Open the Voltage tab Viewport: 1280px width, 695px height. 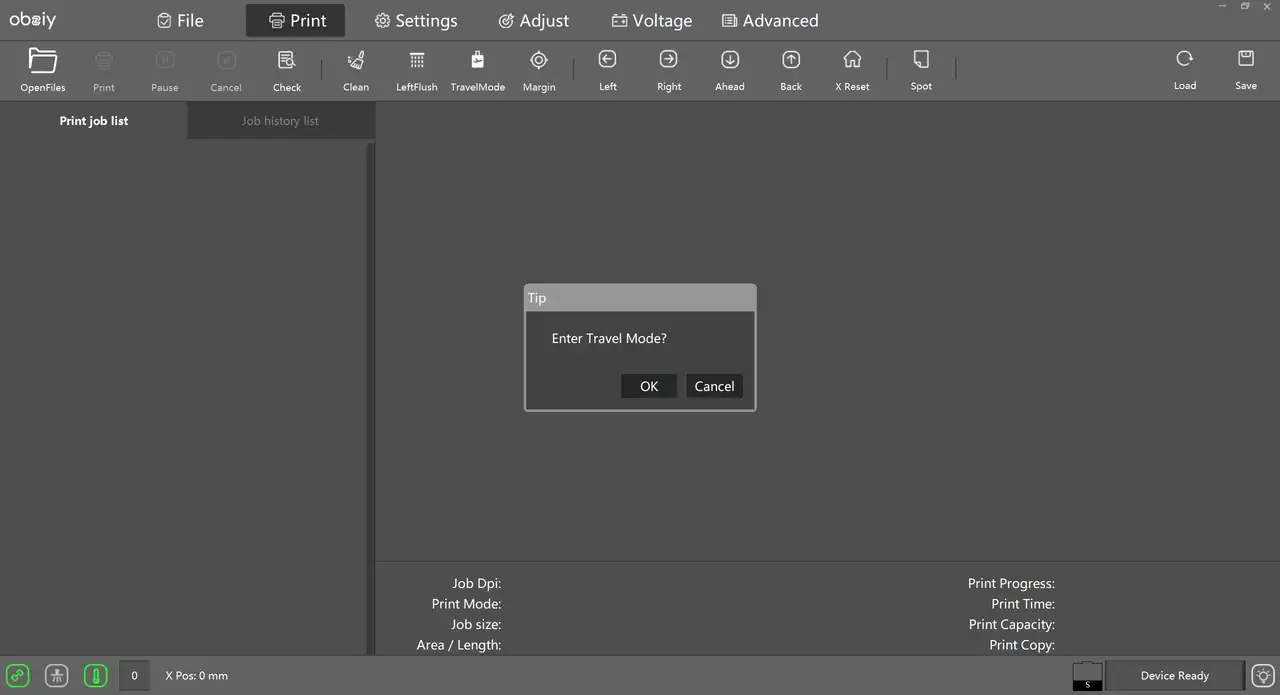pyautogui.click(x=652, y=20)
